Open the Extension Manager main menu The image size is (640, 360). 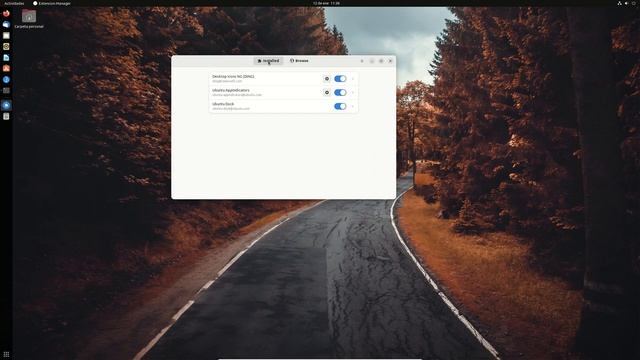[362, 61]
